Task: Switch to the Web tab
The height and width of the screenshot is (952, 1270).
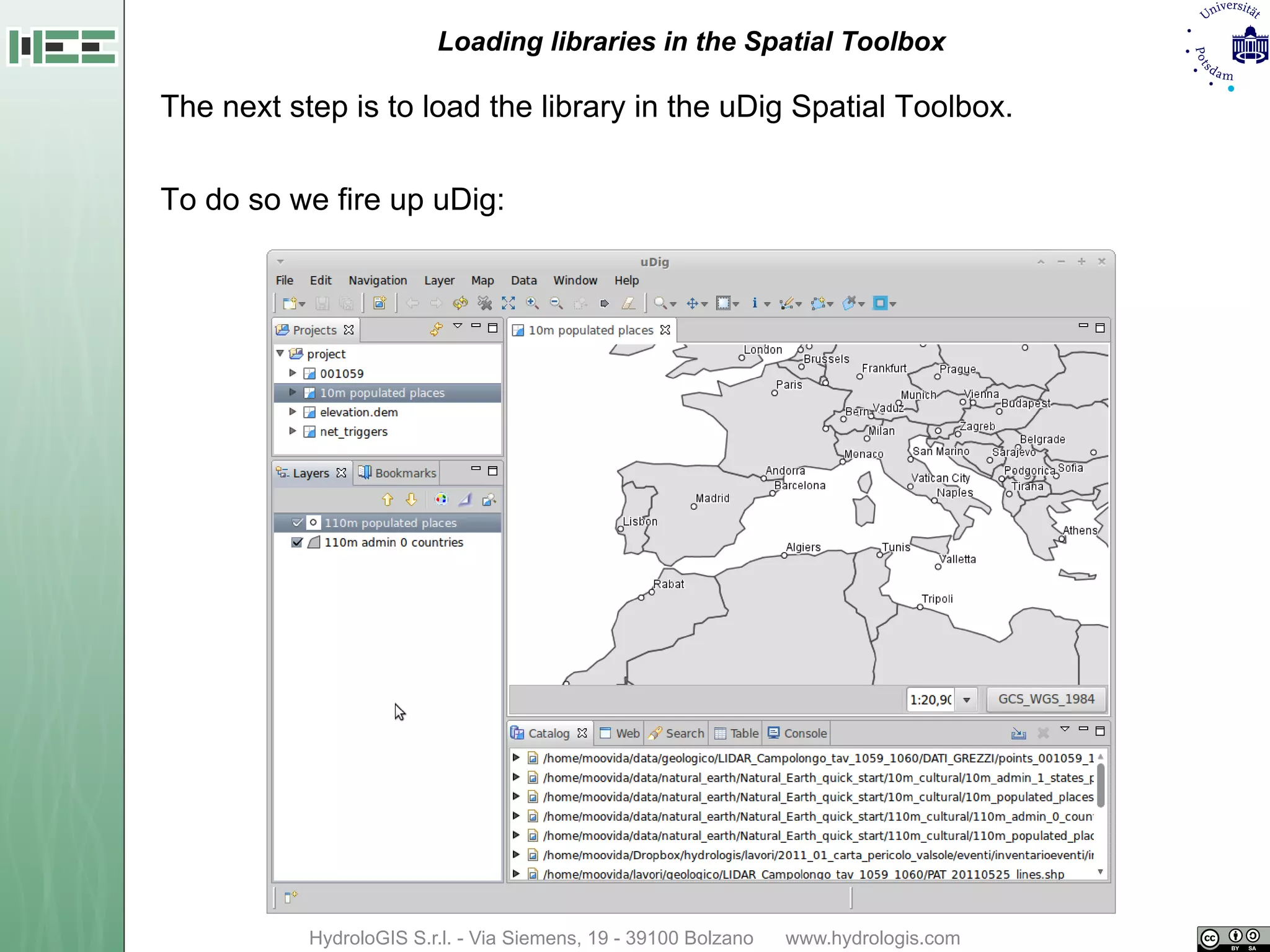Action: 619,733
